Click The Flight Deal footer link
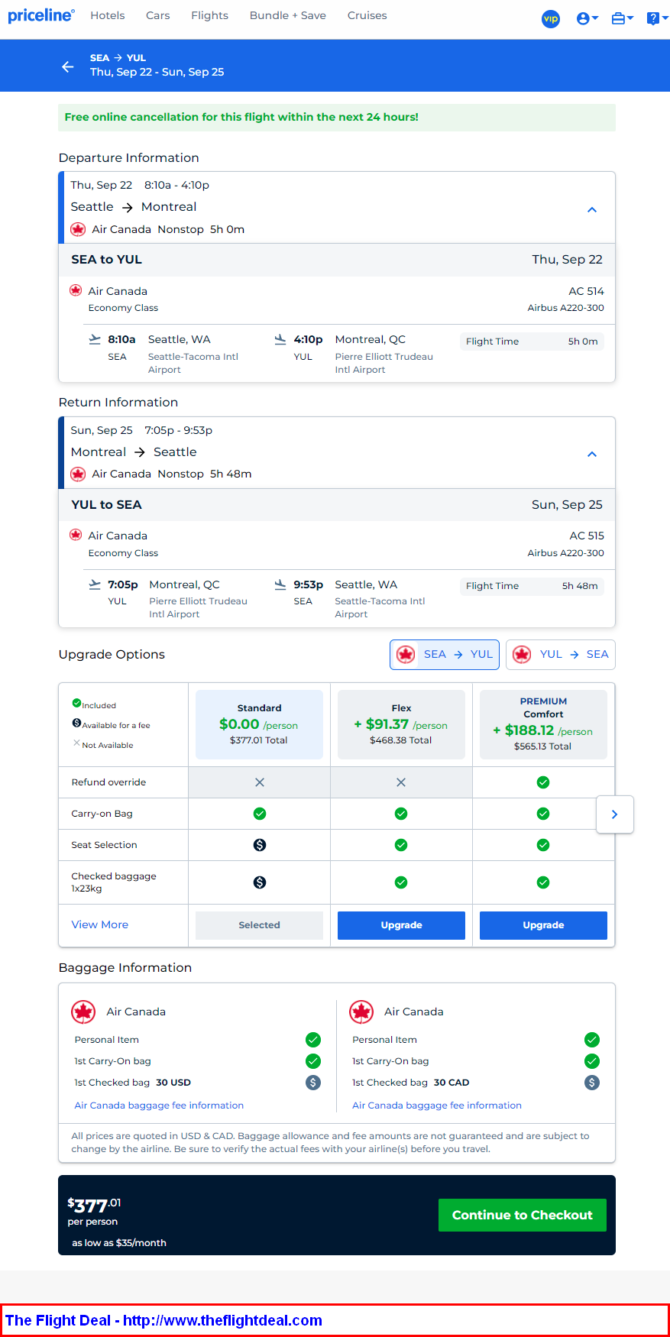The height and width of the screenshot is (1337, 670). tap(164, 1321)
